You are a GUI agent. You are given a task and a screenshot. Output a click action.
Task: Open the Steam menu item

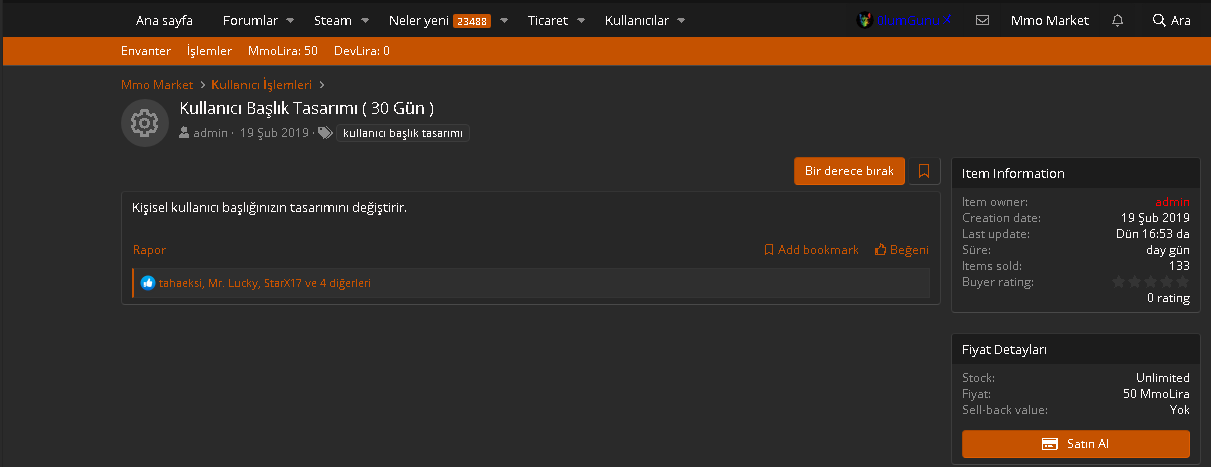[x=333, y=20]
